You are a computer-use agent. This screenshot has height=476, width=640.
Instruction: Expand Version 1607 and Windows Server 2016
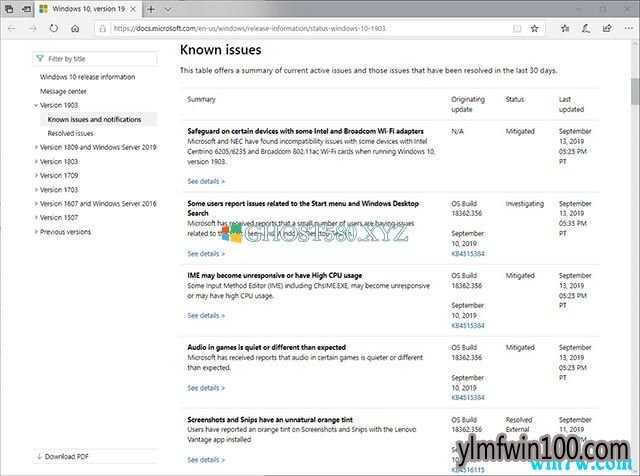point(36,204)
